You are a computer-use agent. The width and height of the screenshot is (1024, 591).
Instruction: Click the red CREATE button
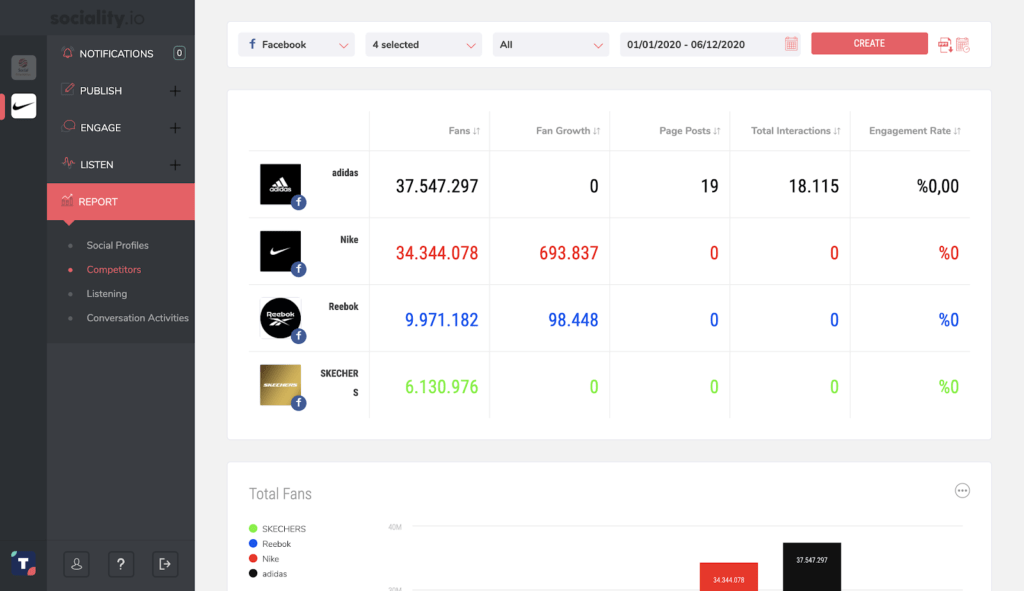pos(869,43)
